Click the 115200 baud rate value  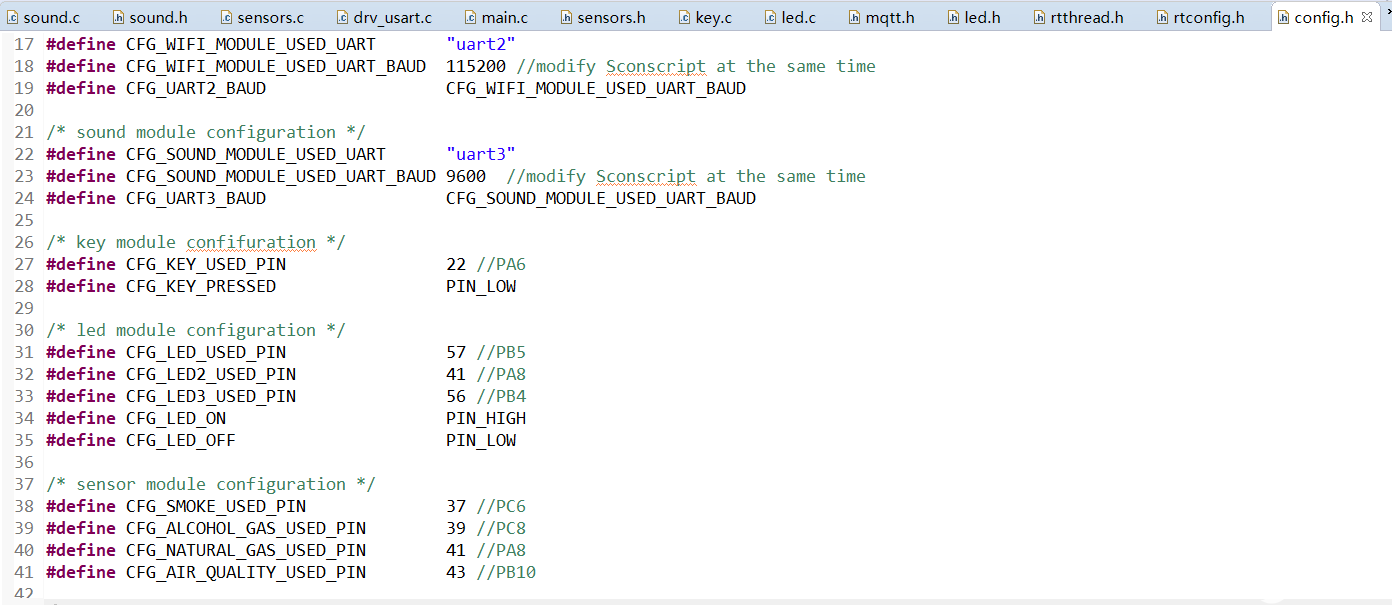point(476,66)
